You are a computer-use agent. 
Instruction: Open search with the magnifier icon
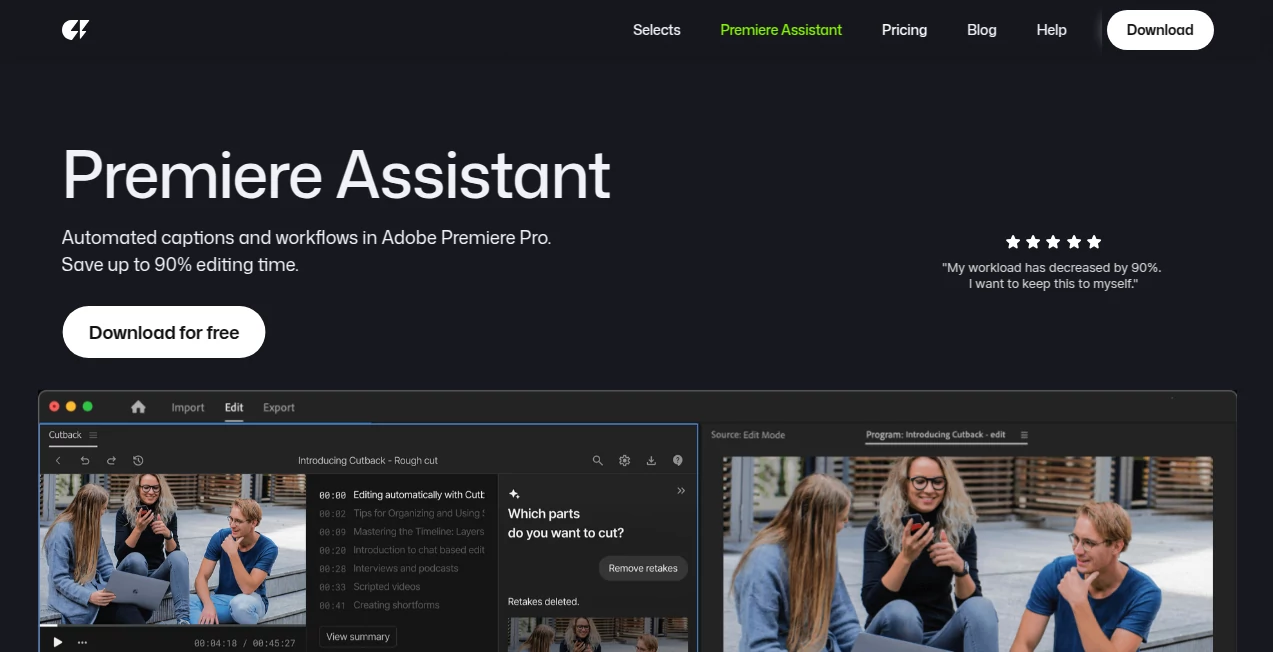tap(598, 460)
